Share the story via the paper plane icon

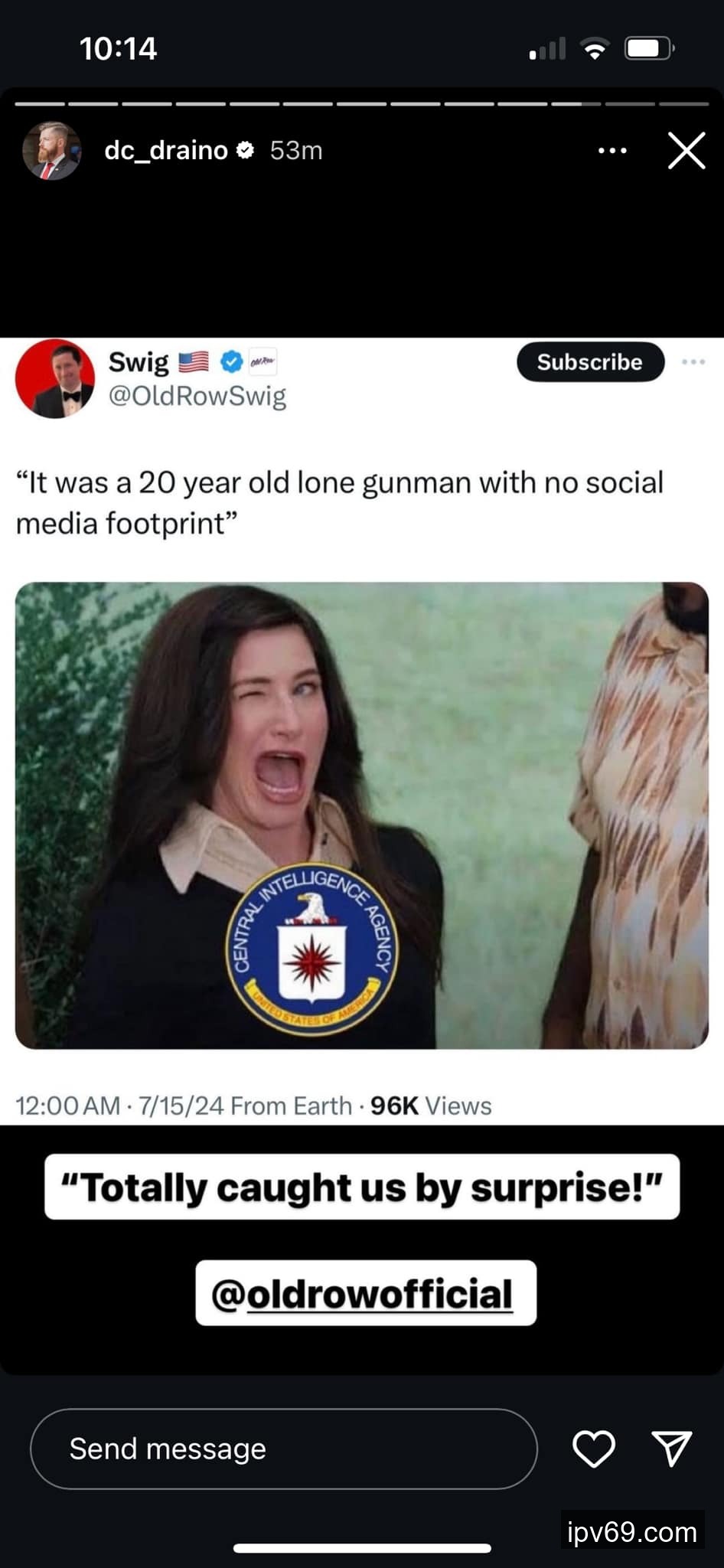672,1449
